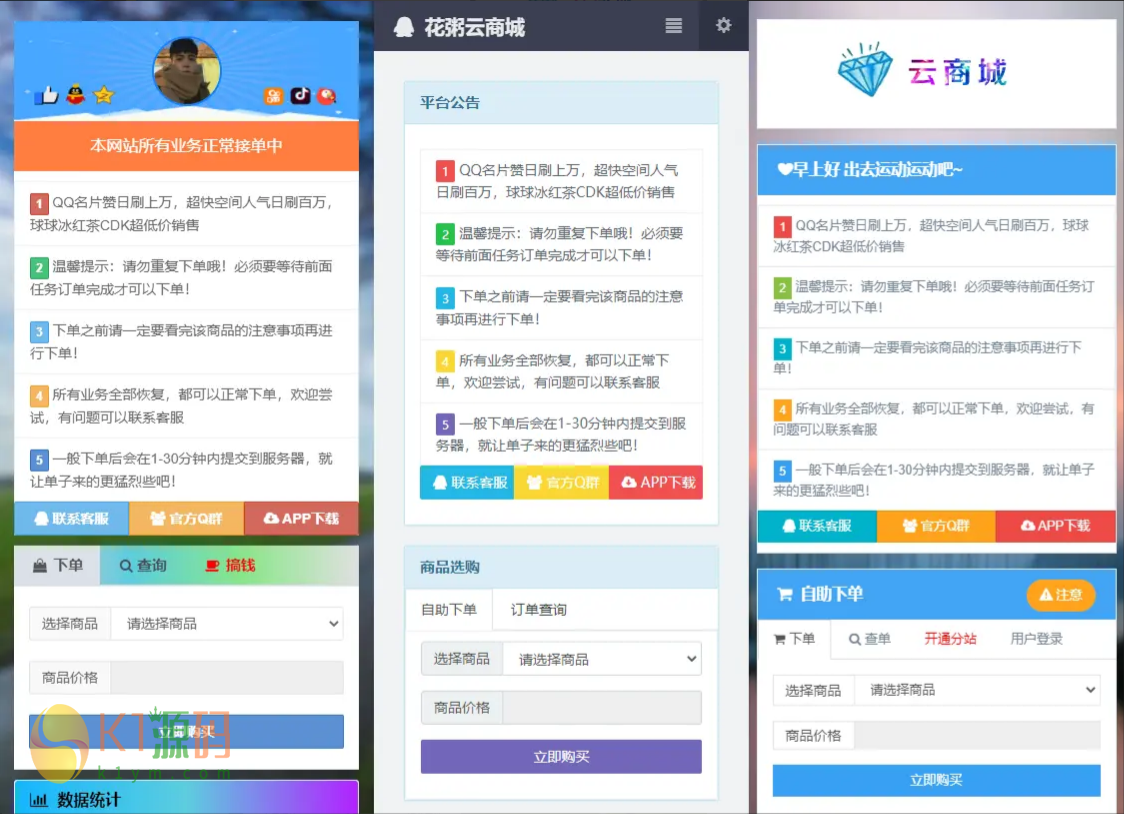Image resolution: width=1124 pixels, height=814 pixels.
Task: Click notice 3 in 平台公告 panel
Action: (x=561, y=308)
